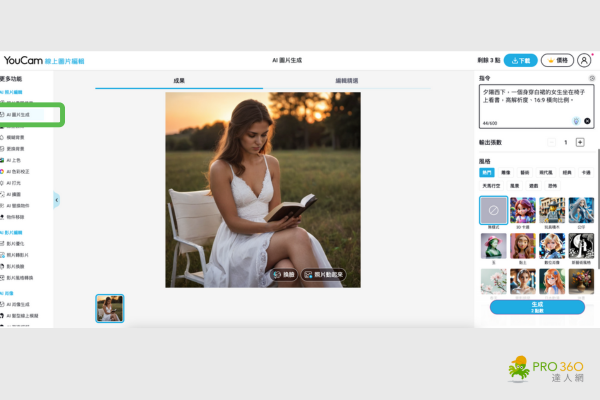Choose the black-and-white art nouveau style thumbnail
The height and width of the screenshot is (400, 600).
[x=581, y=246]
